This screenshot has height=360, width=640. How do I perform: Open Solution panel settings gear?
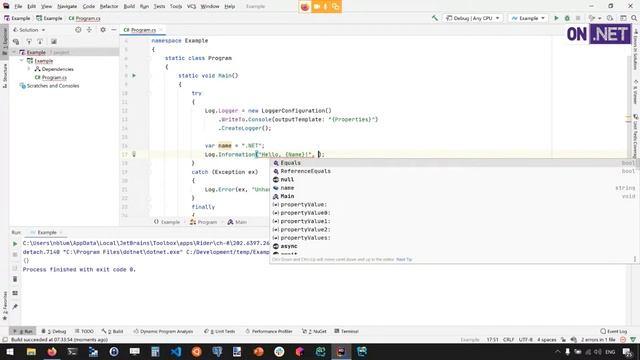[x=103, y=30]
